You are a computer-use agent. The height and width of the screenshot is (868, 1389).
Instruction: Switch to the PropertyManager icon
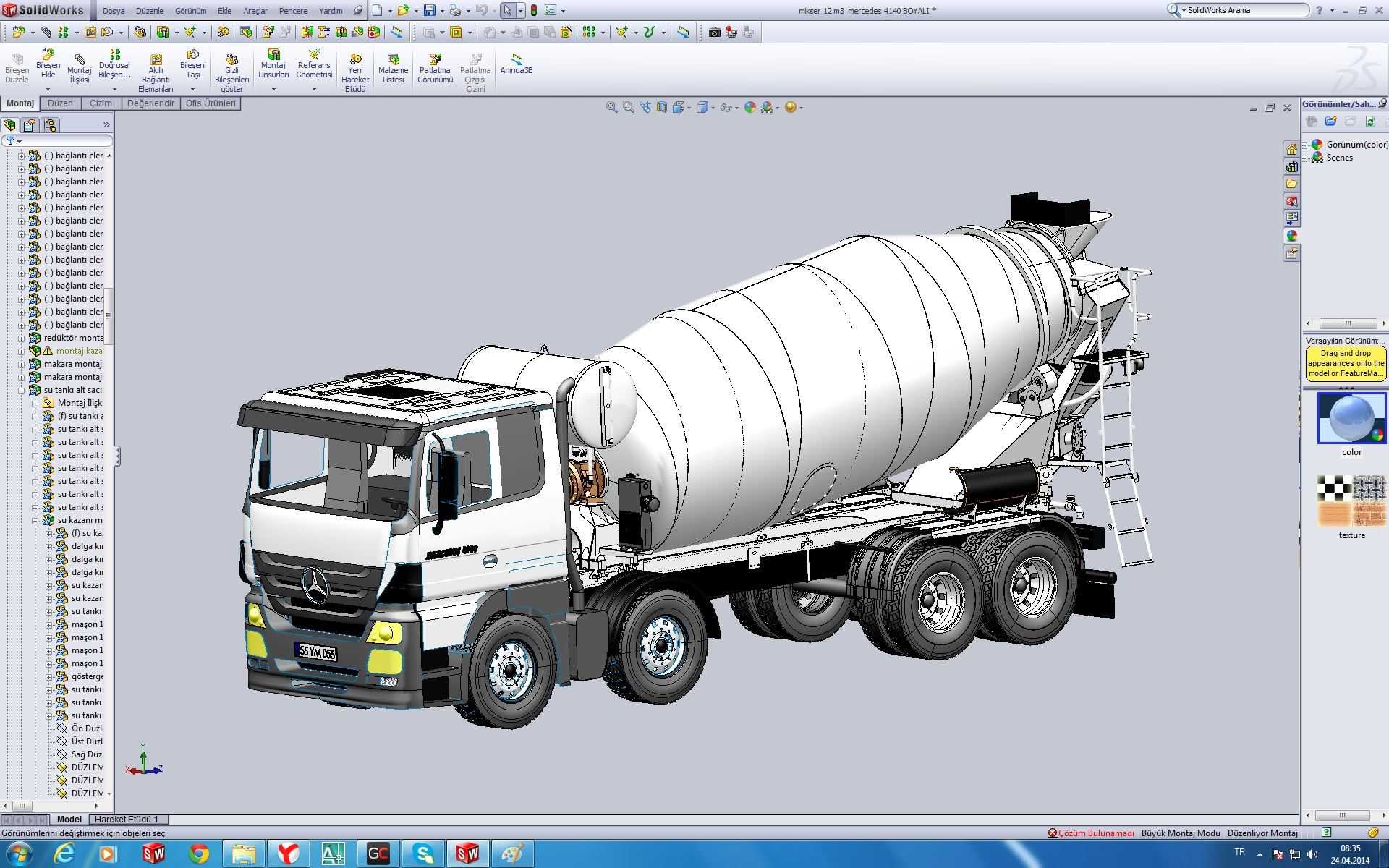tap(30, 125)
